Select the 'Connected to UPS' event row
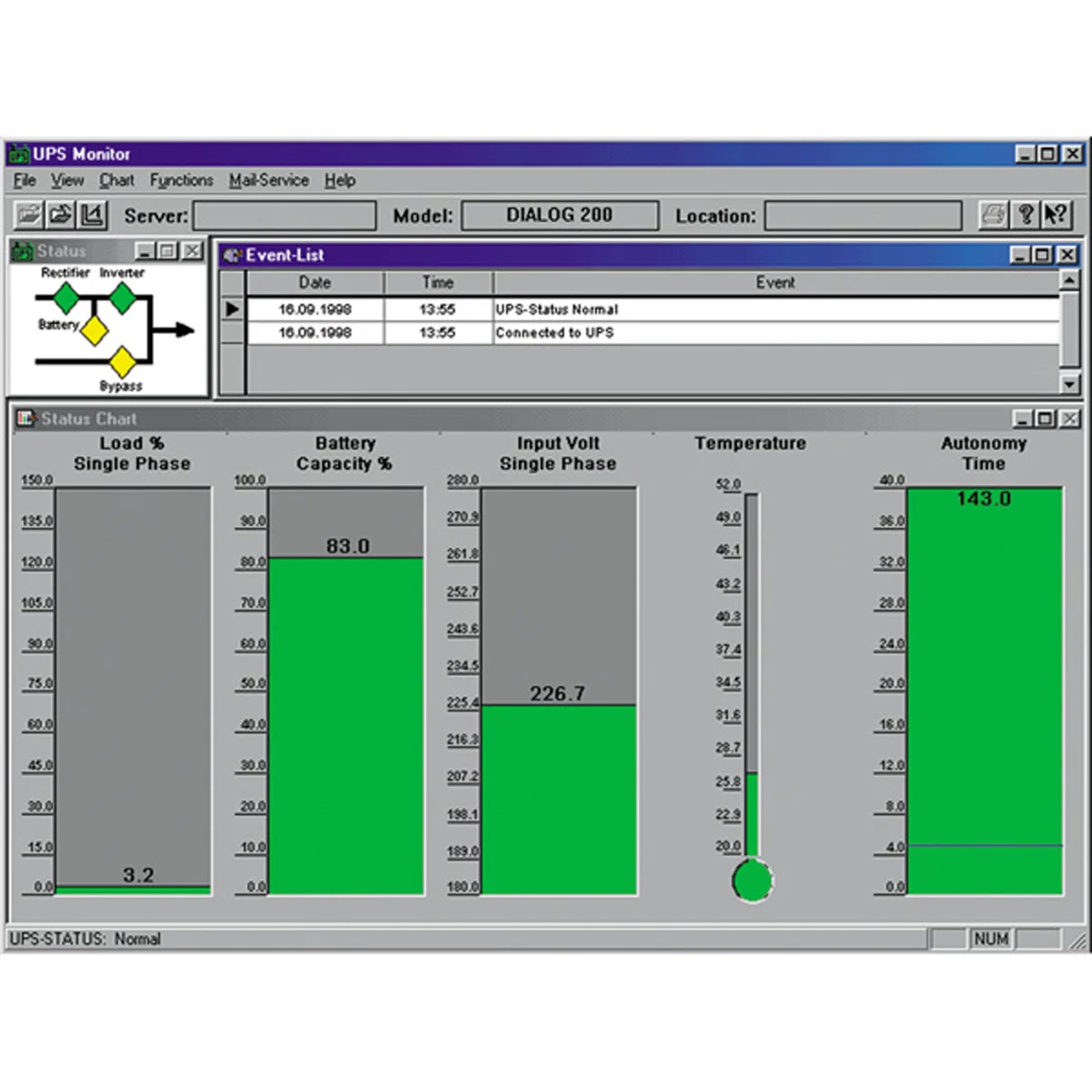Screen dimensions: 1092x1092 click(x=554, y=333)
